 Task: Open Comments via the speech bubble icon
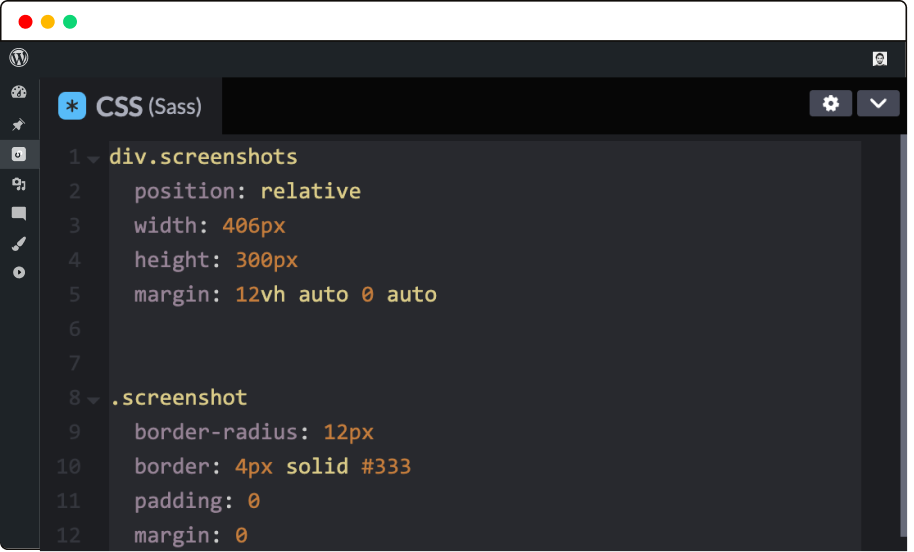pos(19,213)
